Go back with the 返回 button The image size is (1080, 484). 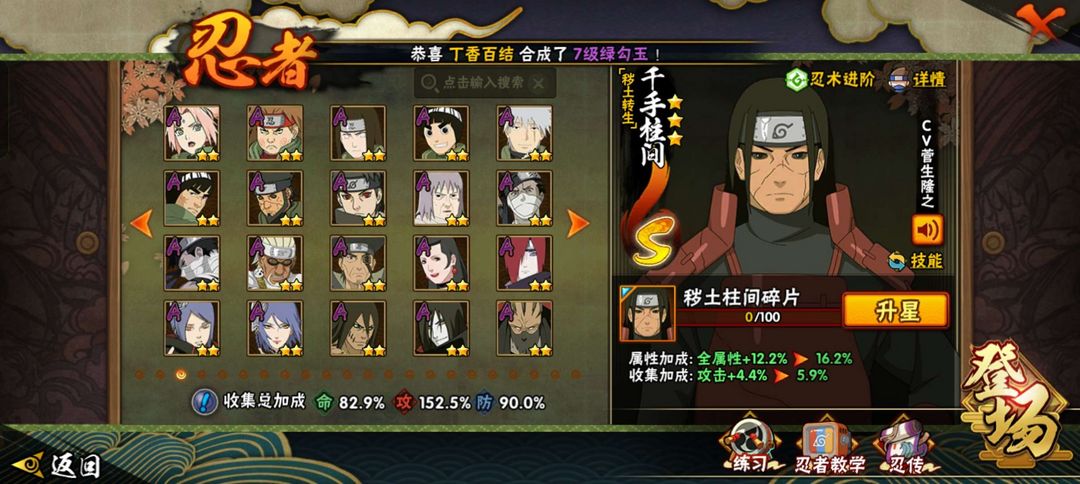tap(59, 466)
